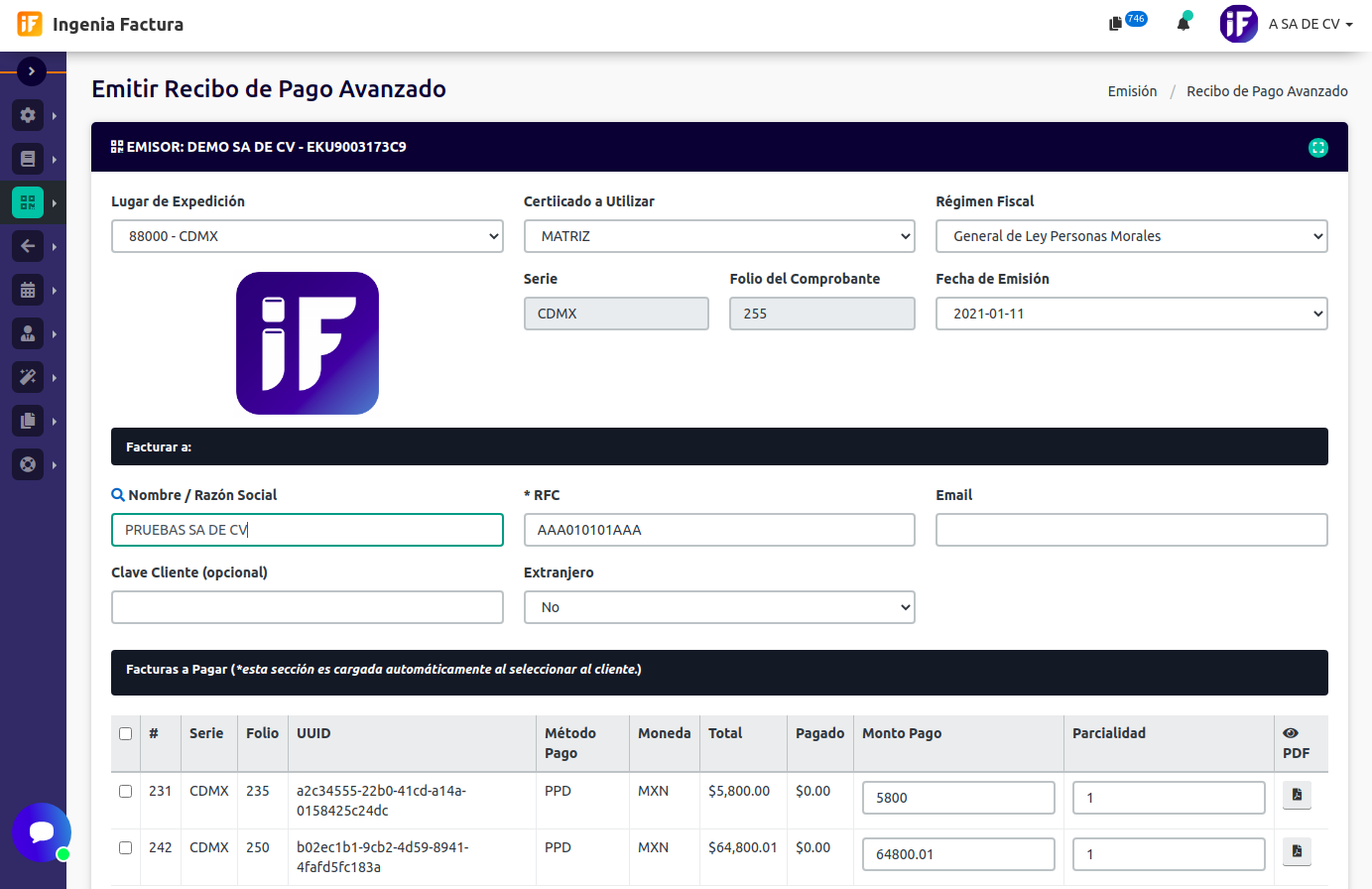Select the calendar icon in sidebar

coord(28,290)
